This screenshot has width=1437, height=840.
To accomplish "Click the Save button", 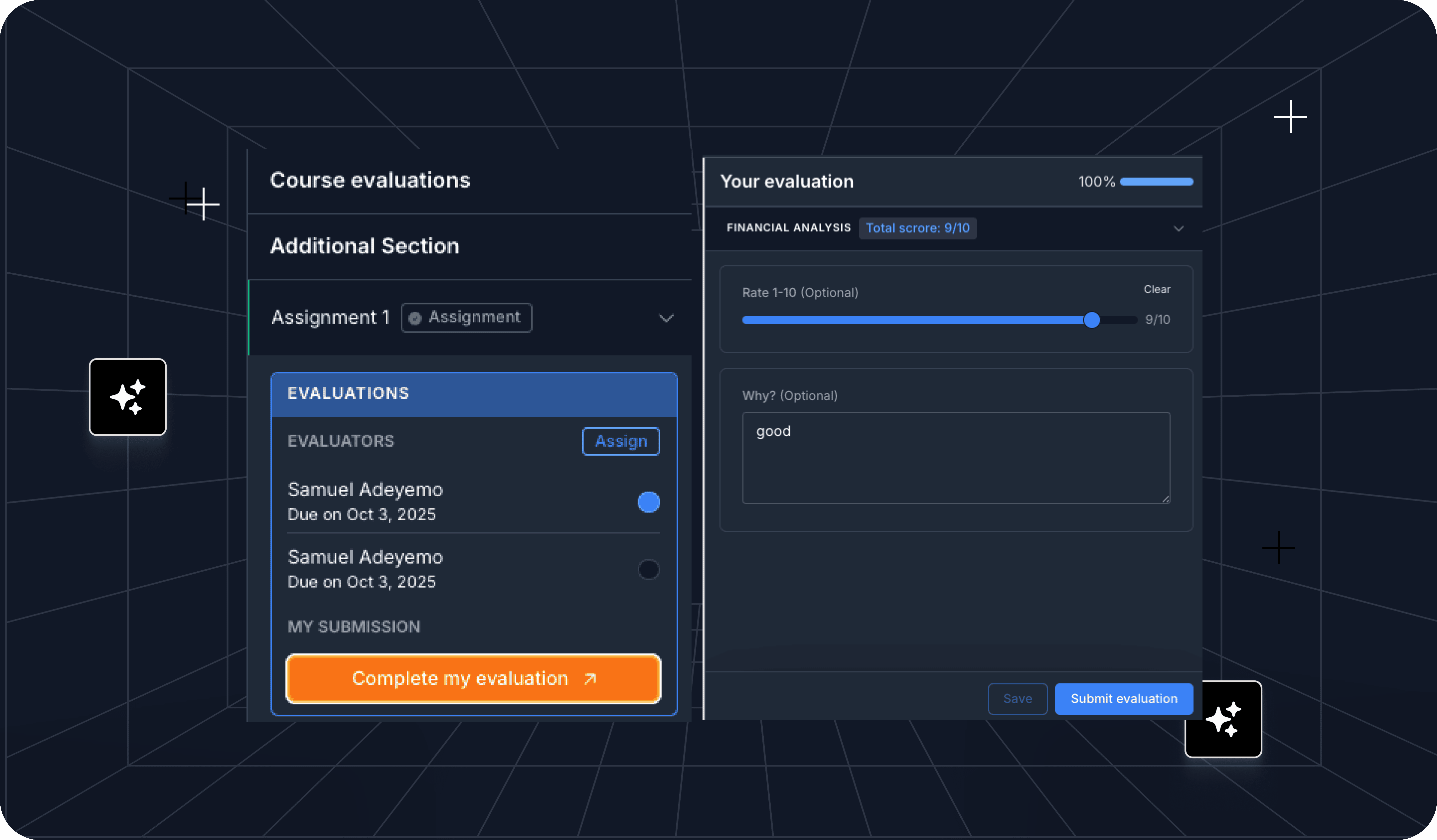I will (x=1017, y=699).
